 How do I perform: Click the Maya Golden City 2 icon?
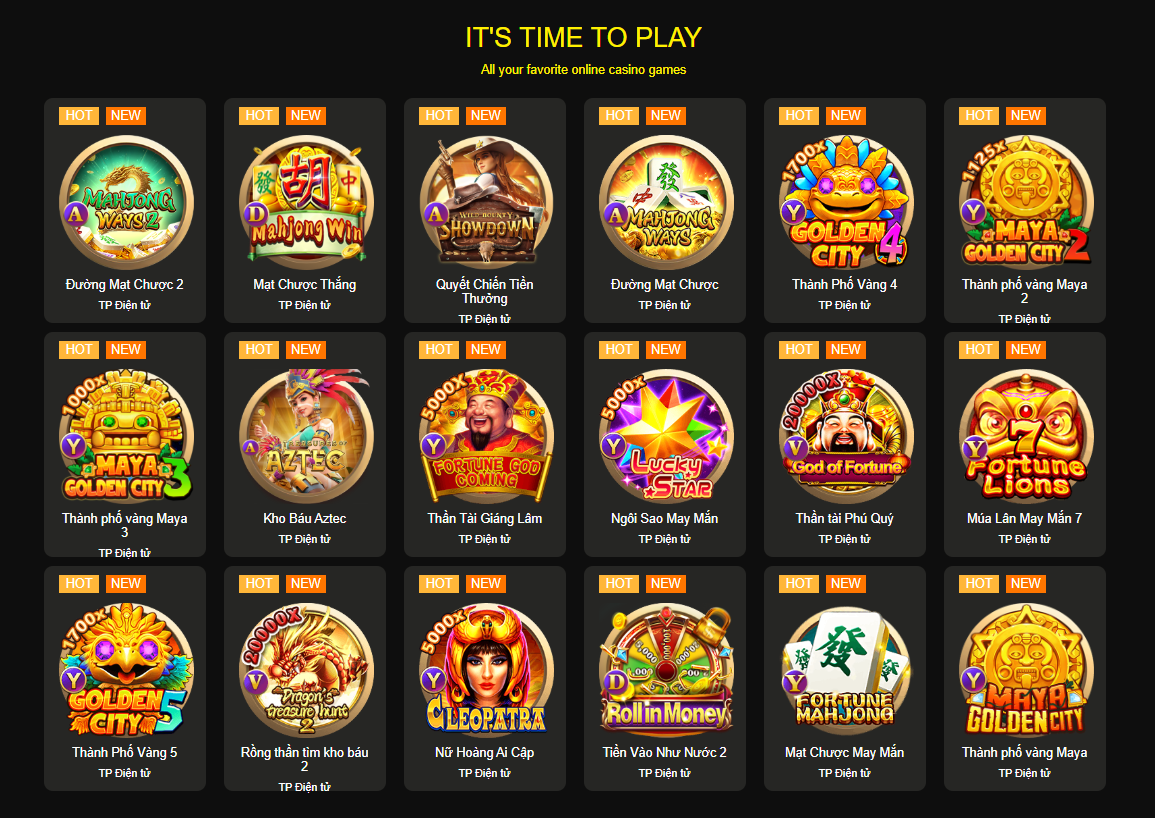coord(1025,202)
